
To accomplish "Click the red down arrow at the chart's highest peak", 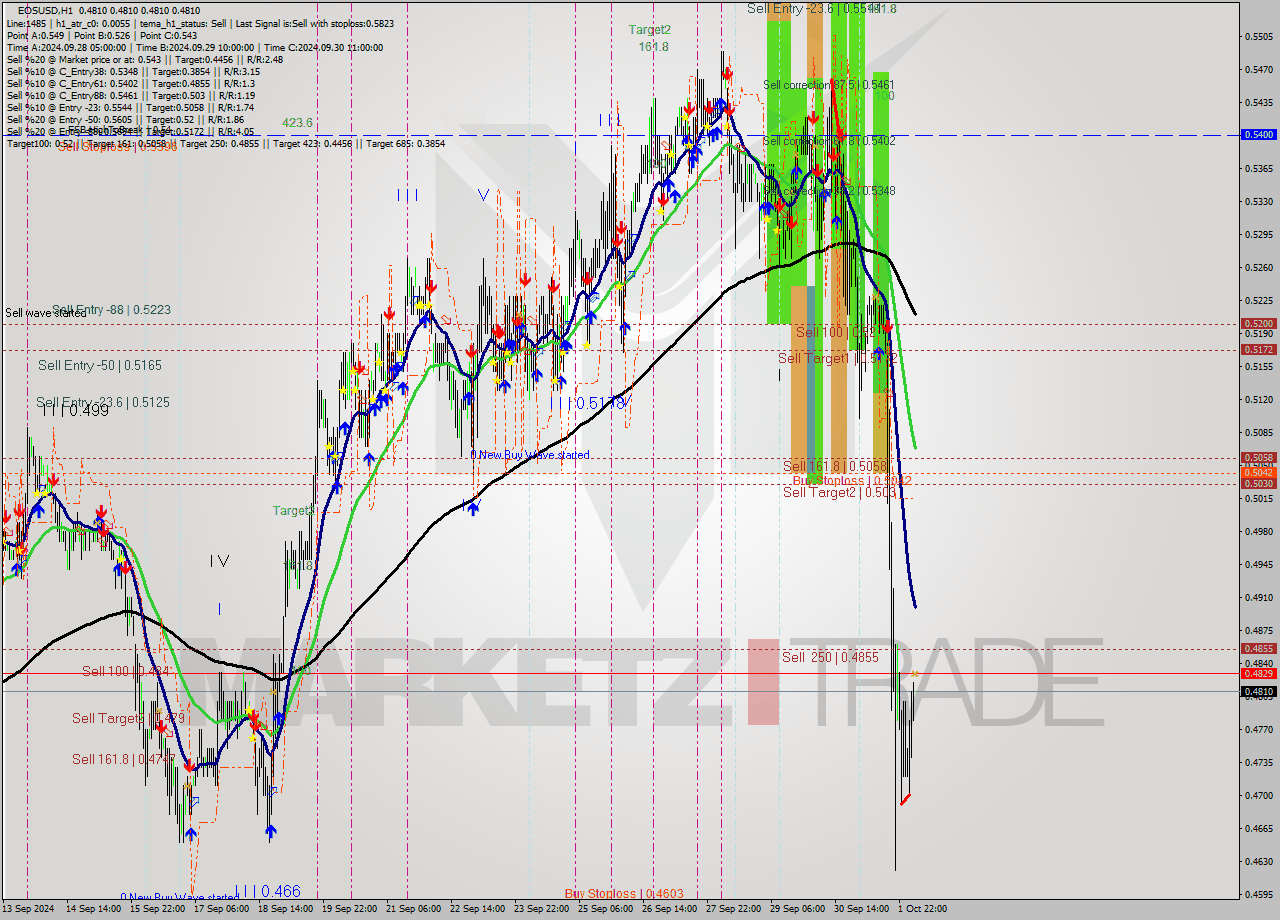I will pos(727,74).
